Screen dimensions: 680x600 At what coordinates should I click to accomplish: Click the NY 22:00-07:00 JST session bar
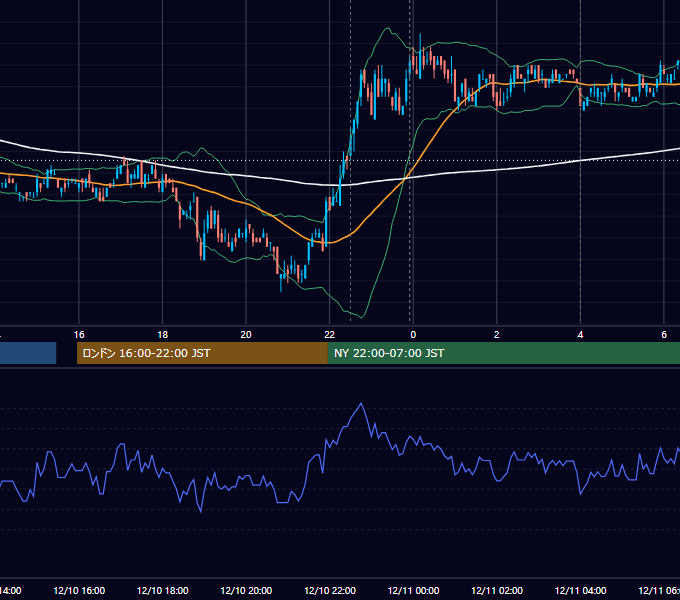(x=503, y=353)
